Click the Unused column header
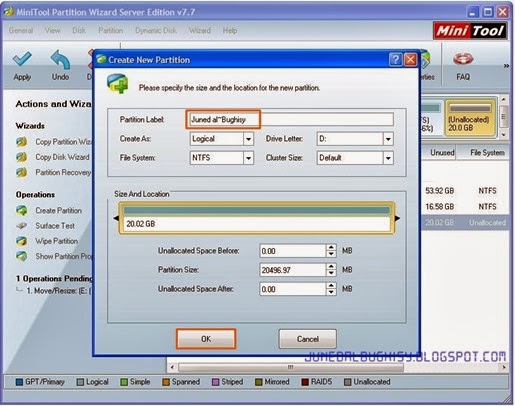 [x=442, y=153]
